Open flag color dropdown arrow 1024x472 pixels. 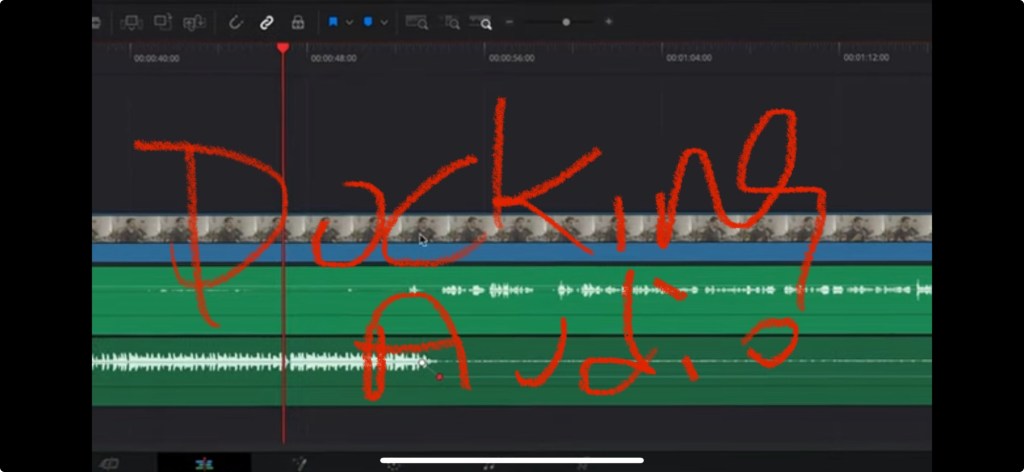click(349, 22)
